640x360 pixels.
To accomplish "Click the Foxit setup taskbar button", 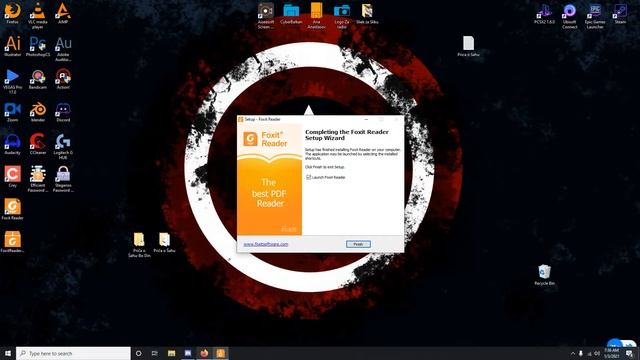I will click(x=220, y=353).
